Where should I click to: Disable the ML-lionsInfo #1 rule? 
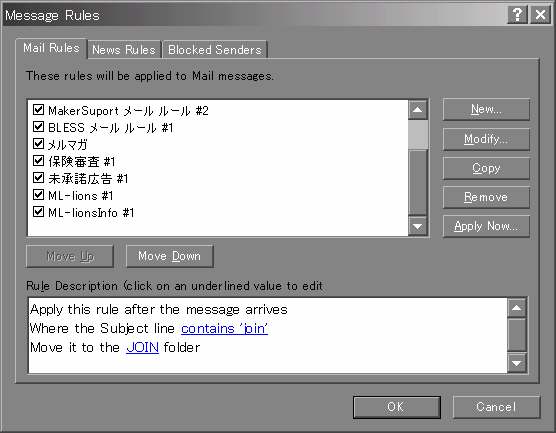[x=38, y=212]
